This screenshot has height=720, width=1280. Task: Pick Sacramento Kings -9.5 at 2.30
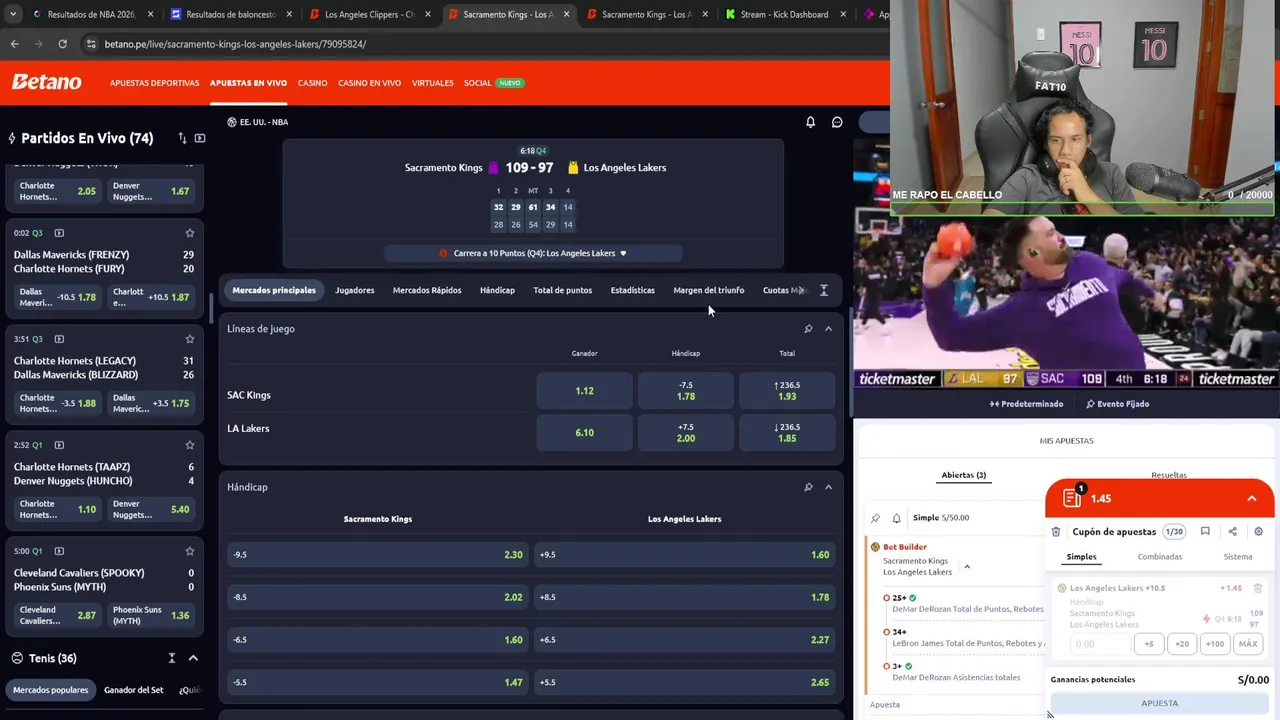point(377,555)
